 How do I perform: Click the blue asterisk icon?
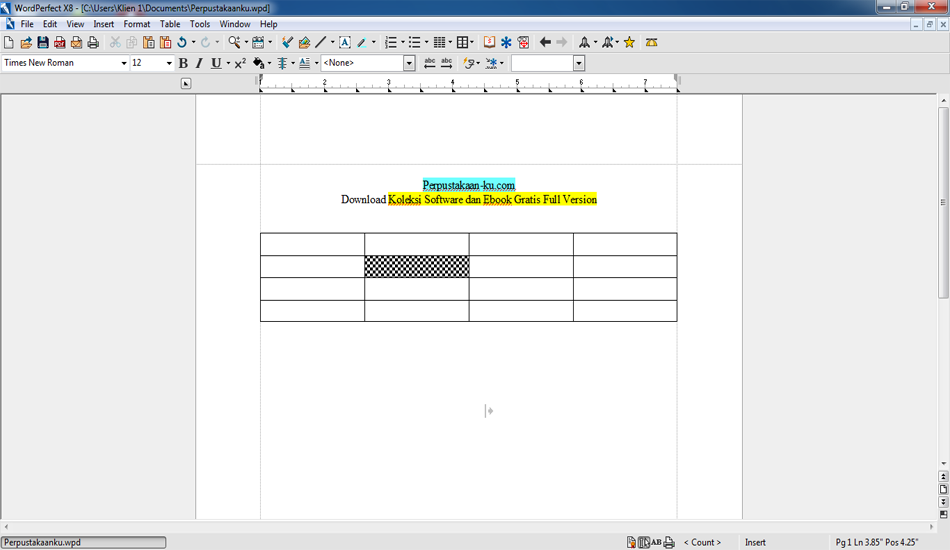pyautogui.click(x=506, y=42)
